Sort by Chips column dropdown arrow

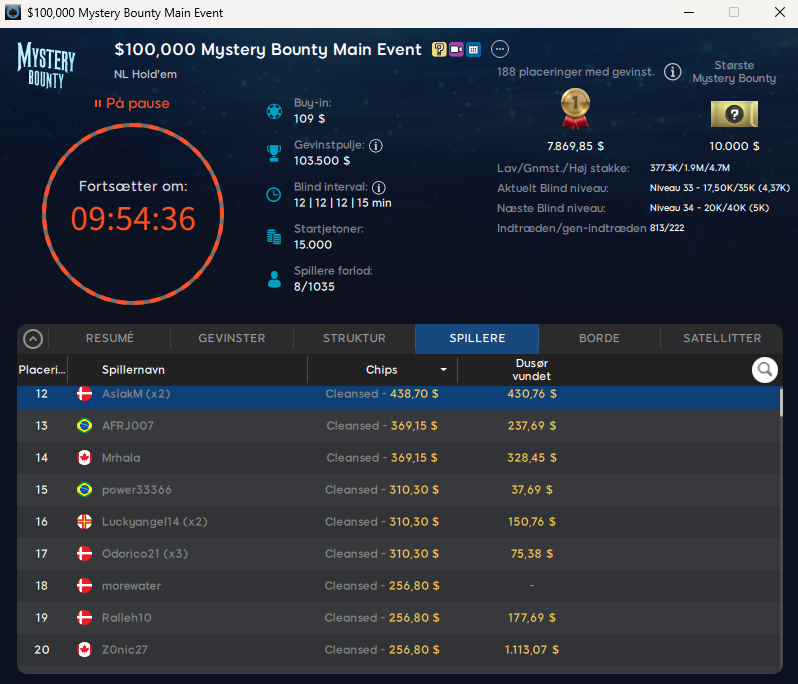point(443,370)
